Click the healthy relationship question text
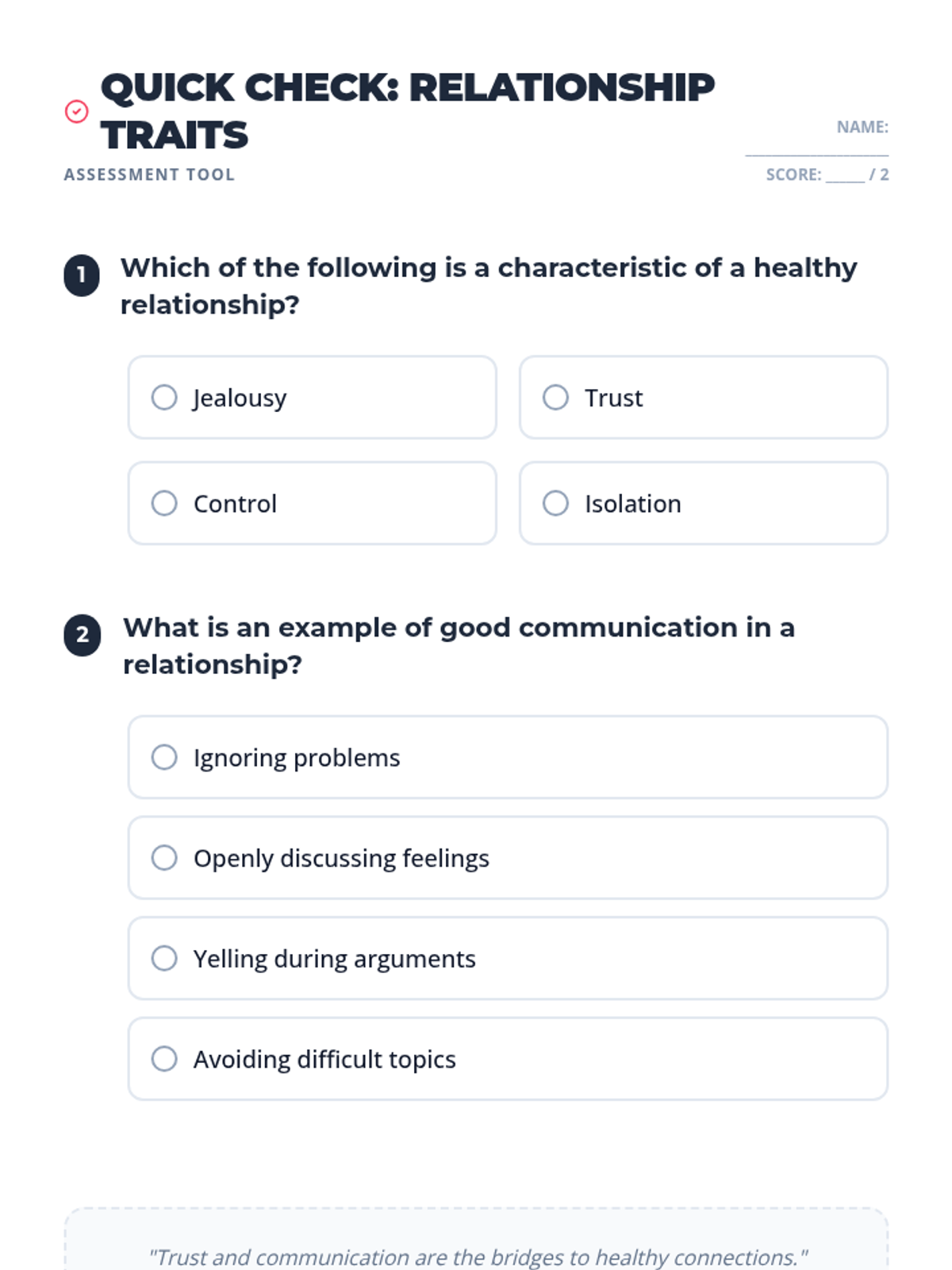This screenshot has width=952, height=1270. click(489, 286)
